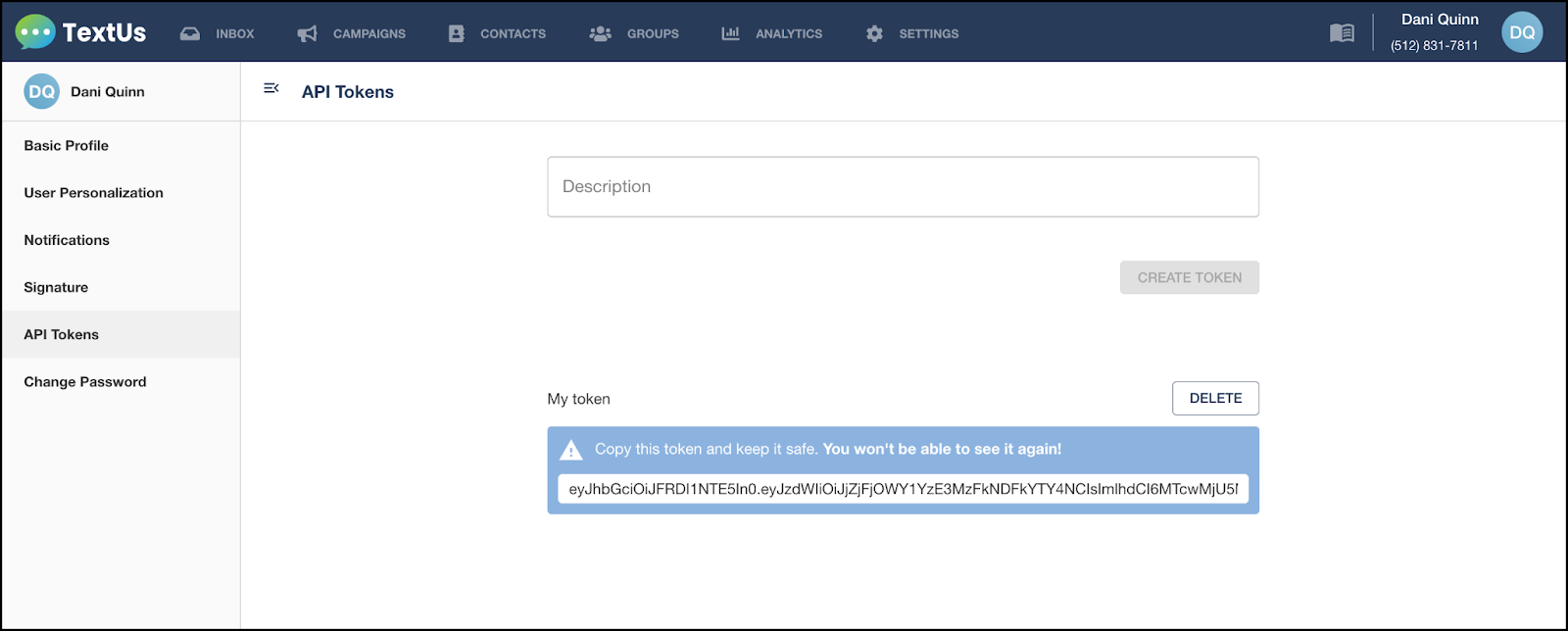Open the Inbox tray icon
The image size is (1568, 631).
(190, 33)
